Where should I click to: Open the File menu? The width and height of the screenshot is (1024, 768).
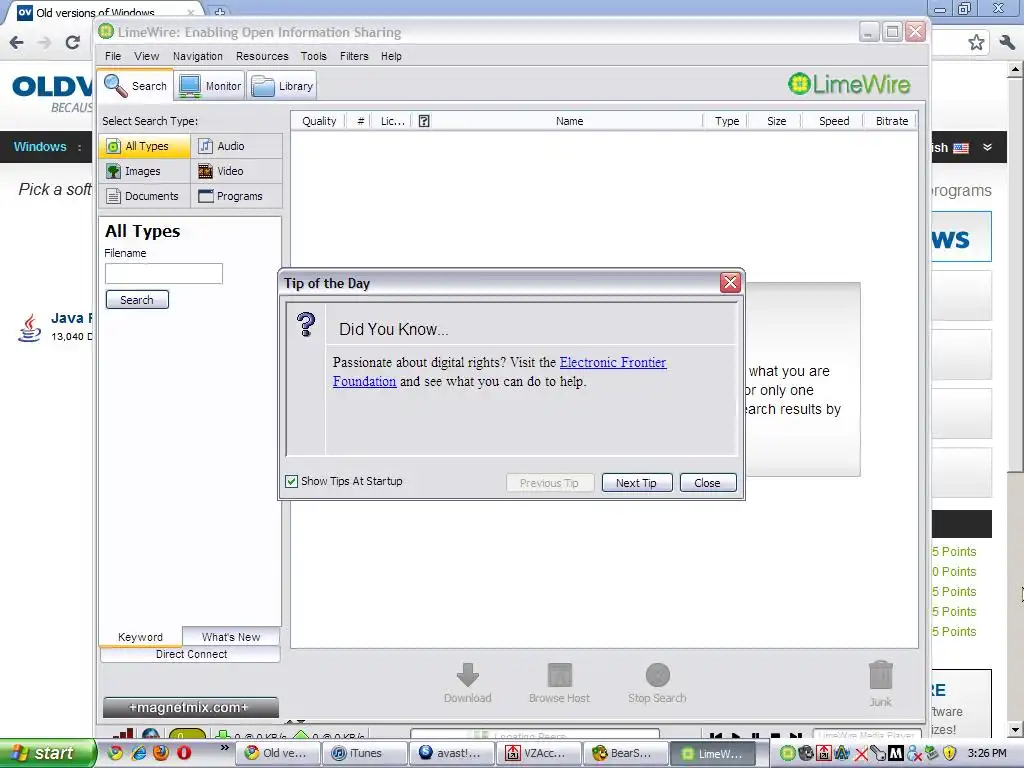tap(113, 56)
